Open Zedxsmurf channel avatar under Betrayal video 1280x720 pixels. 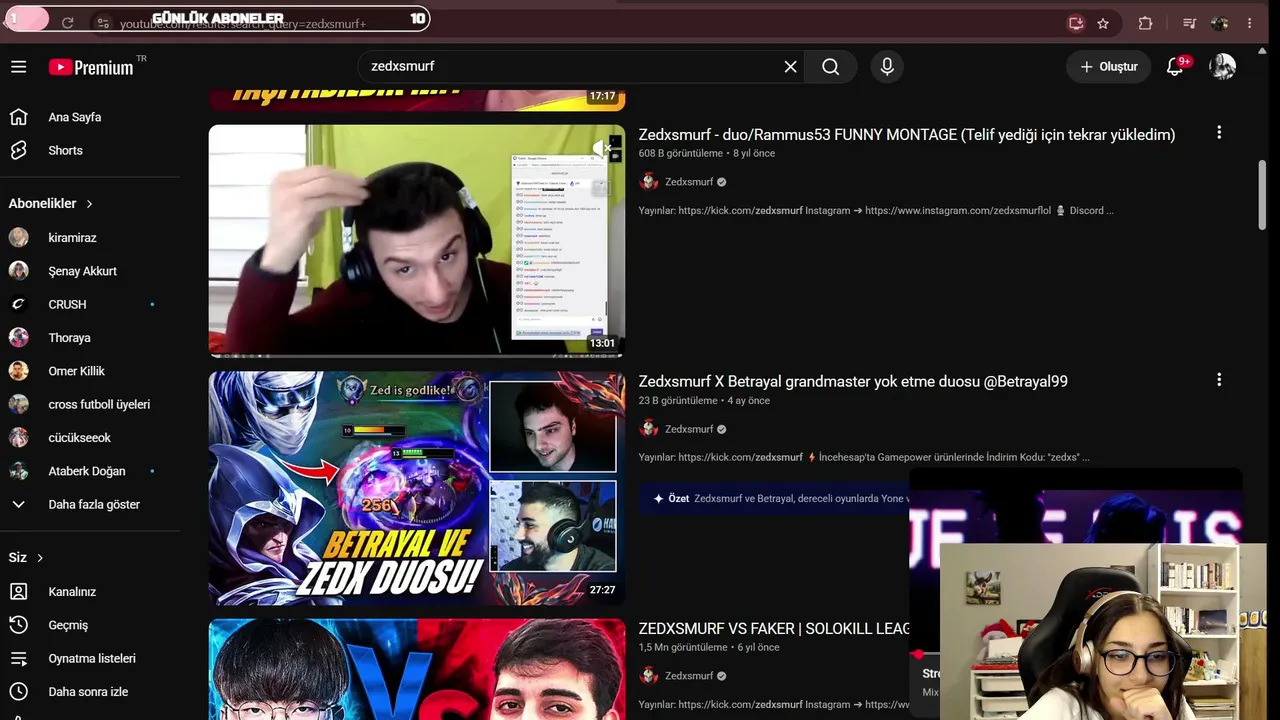[x=649, y=429]
